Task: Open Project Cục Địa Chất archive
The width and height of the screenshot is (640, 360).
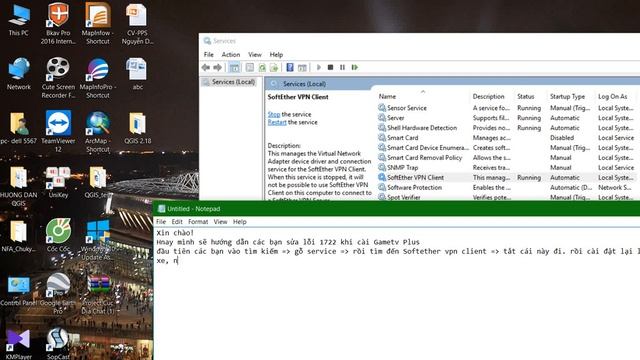Action: click(x=98, y=294)
